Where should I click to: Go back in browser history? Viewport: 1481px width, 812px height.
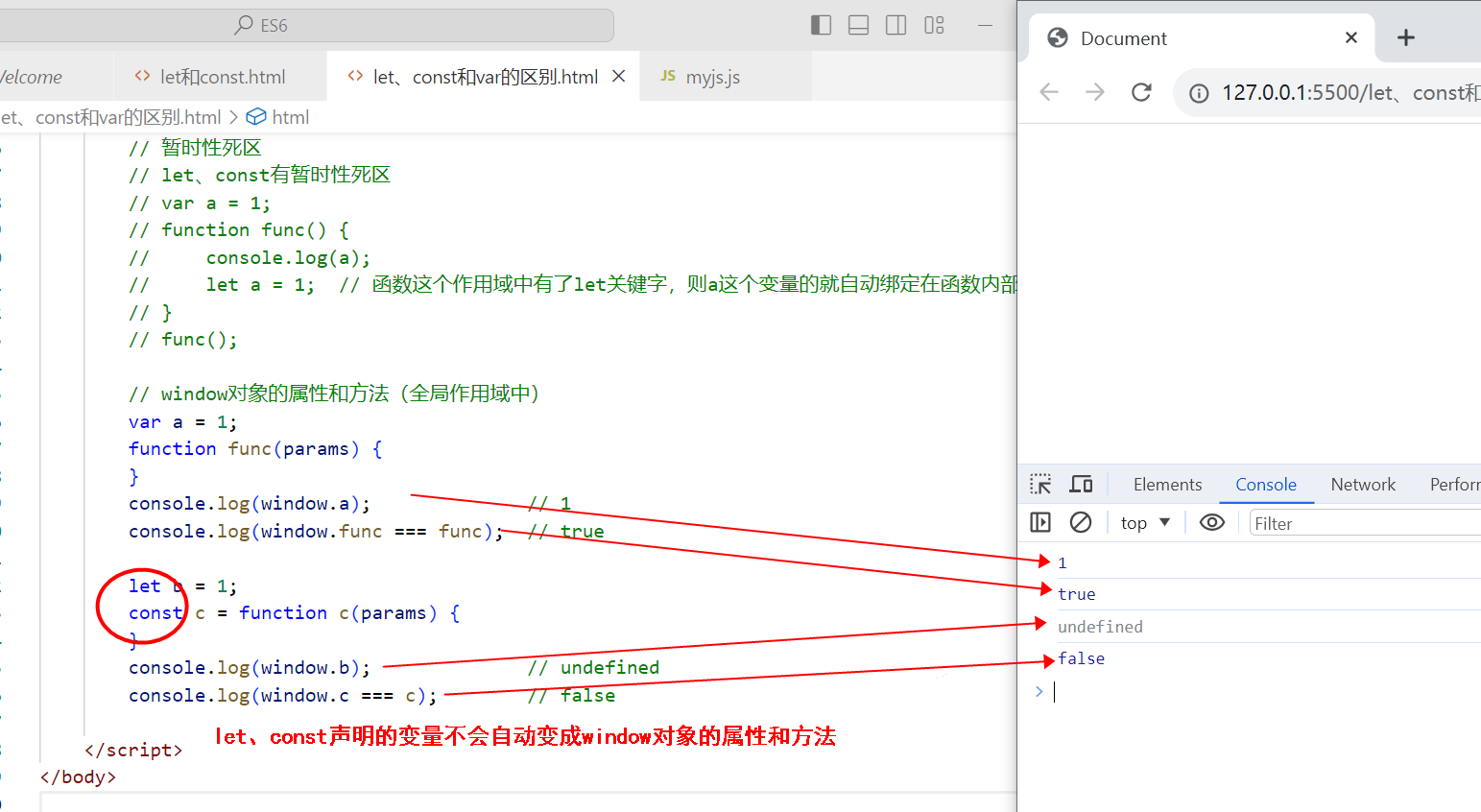(1049, 92)
